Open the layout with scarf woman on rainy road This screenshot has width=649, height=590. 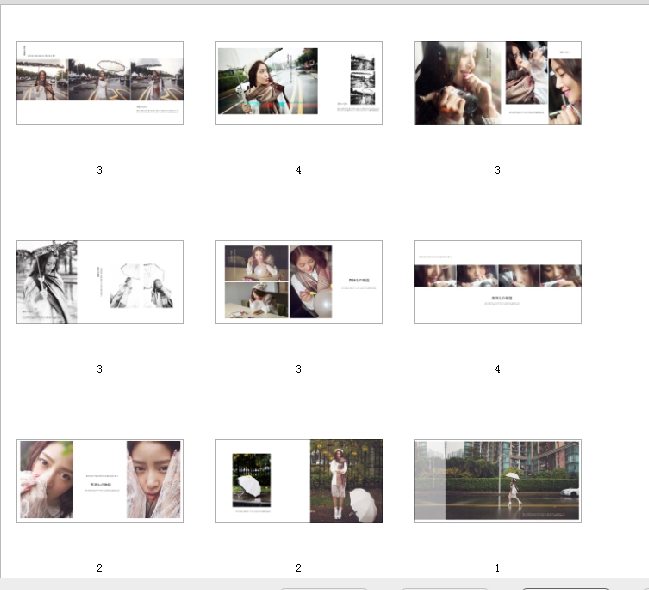299,83
